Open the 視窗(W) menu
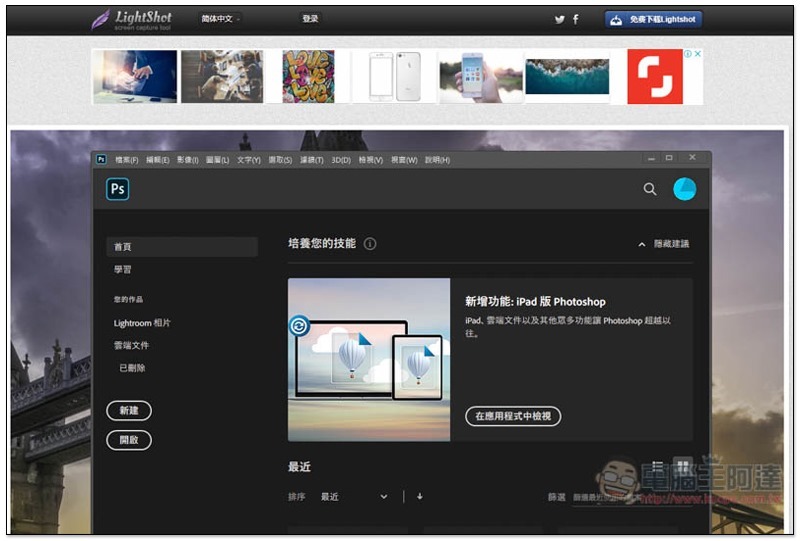The height and width of the screenshot is (541, 800). tap(404, 160)
